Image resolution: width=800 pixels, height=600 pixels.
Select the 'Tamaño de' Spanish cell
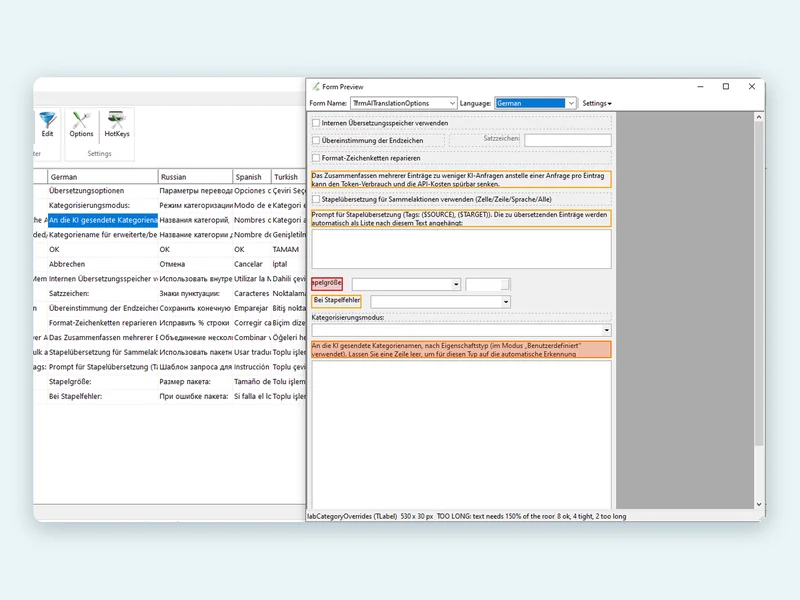252,382
